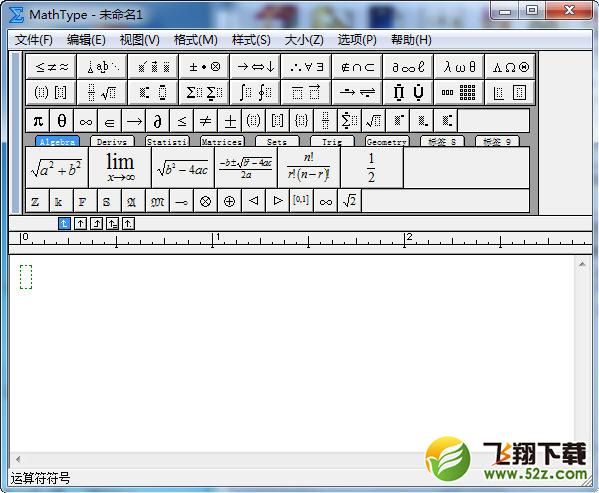
Task: Open the fence templates palette
Action: coord(51,92)
